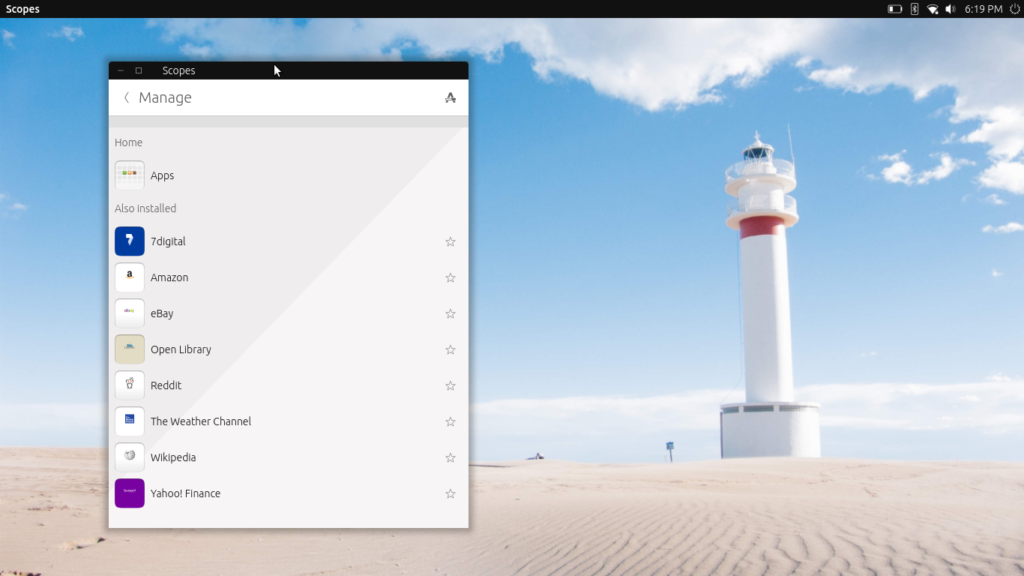1024x576 pixels.
Task: Select the 7digital scope icon
Action: pyautogui.click(x=129, y=241)
